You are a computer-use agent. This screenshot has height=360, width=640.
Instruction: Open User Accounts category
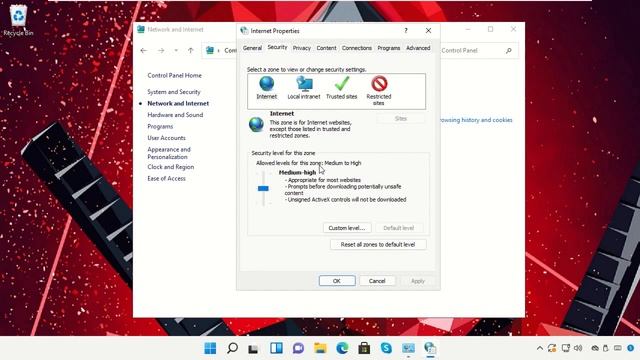coord(166,138)
